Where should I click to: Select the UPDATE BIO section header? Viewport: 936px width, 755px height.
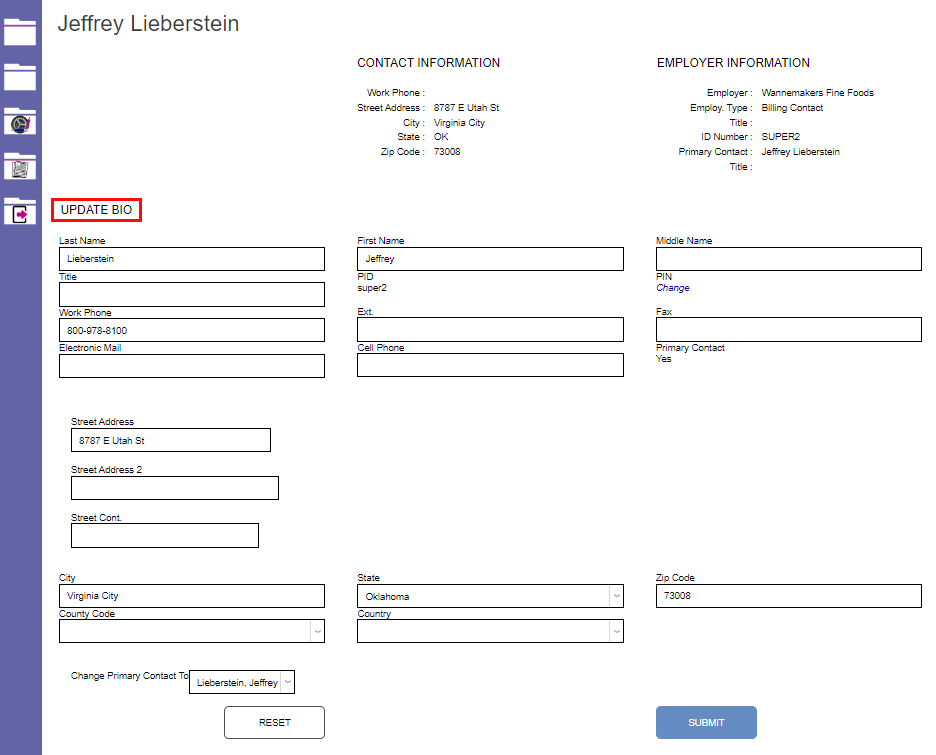pos(95,210)
